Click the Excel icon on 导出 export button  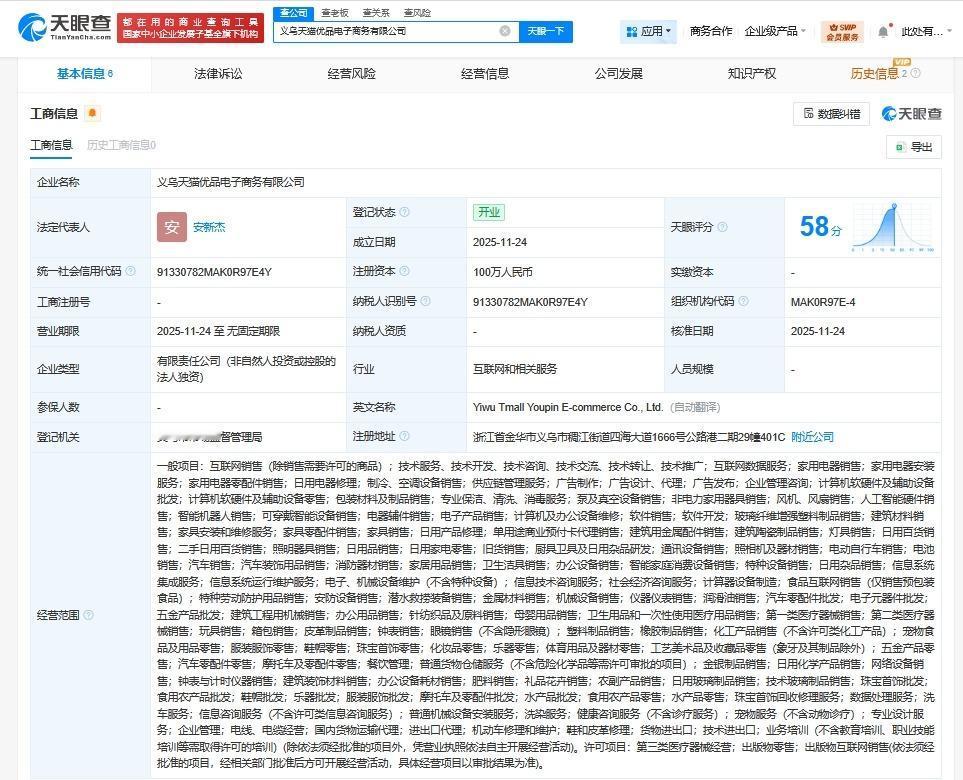tap(900, 147)
